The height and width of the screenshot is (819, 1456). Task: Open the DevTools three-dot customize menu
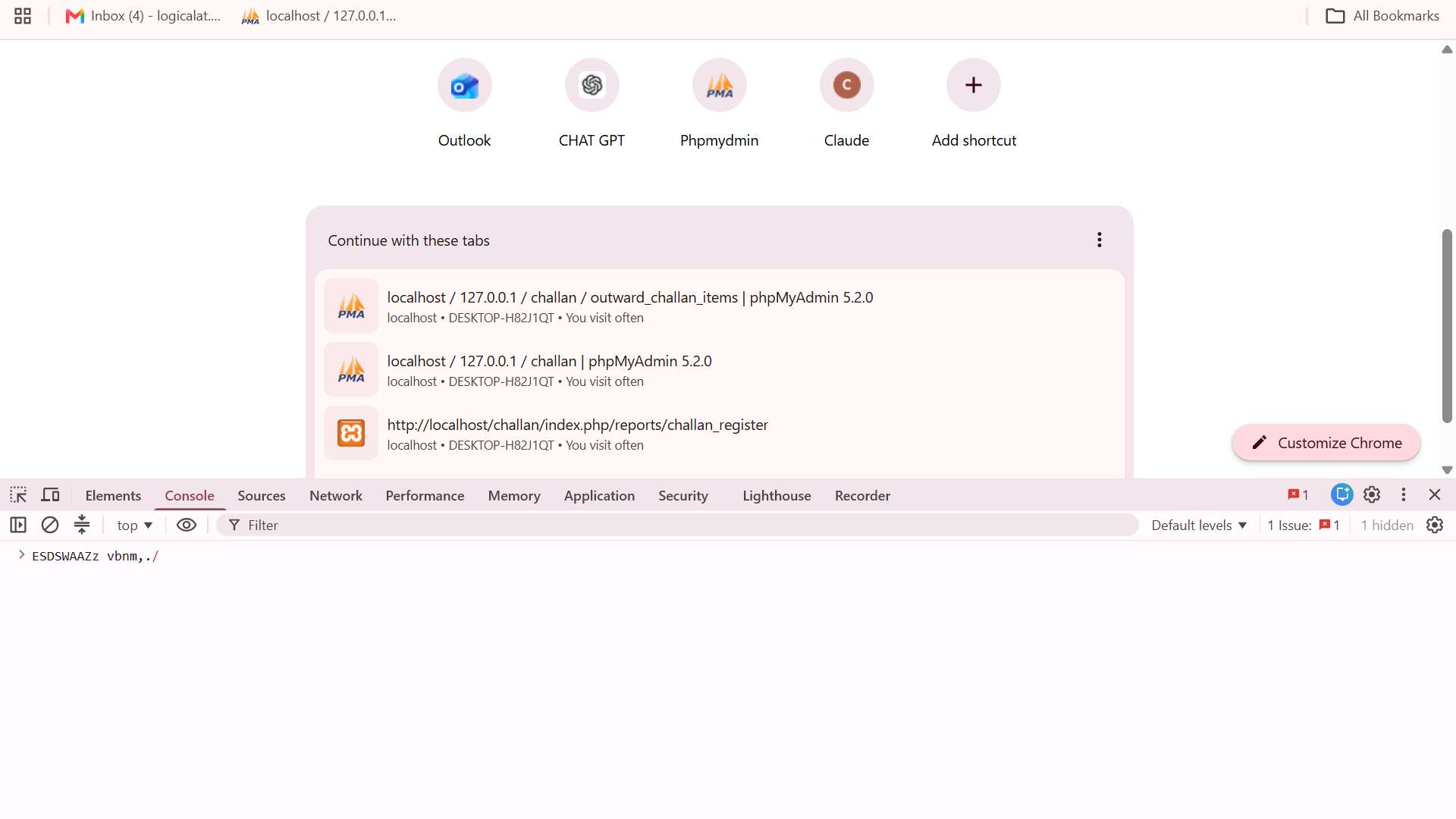(x=1404, y=494)
